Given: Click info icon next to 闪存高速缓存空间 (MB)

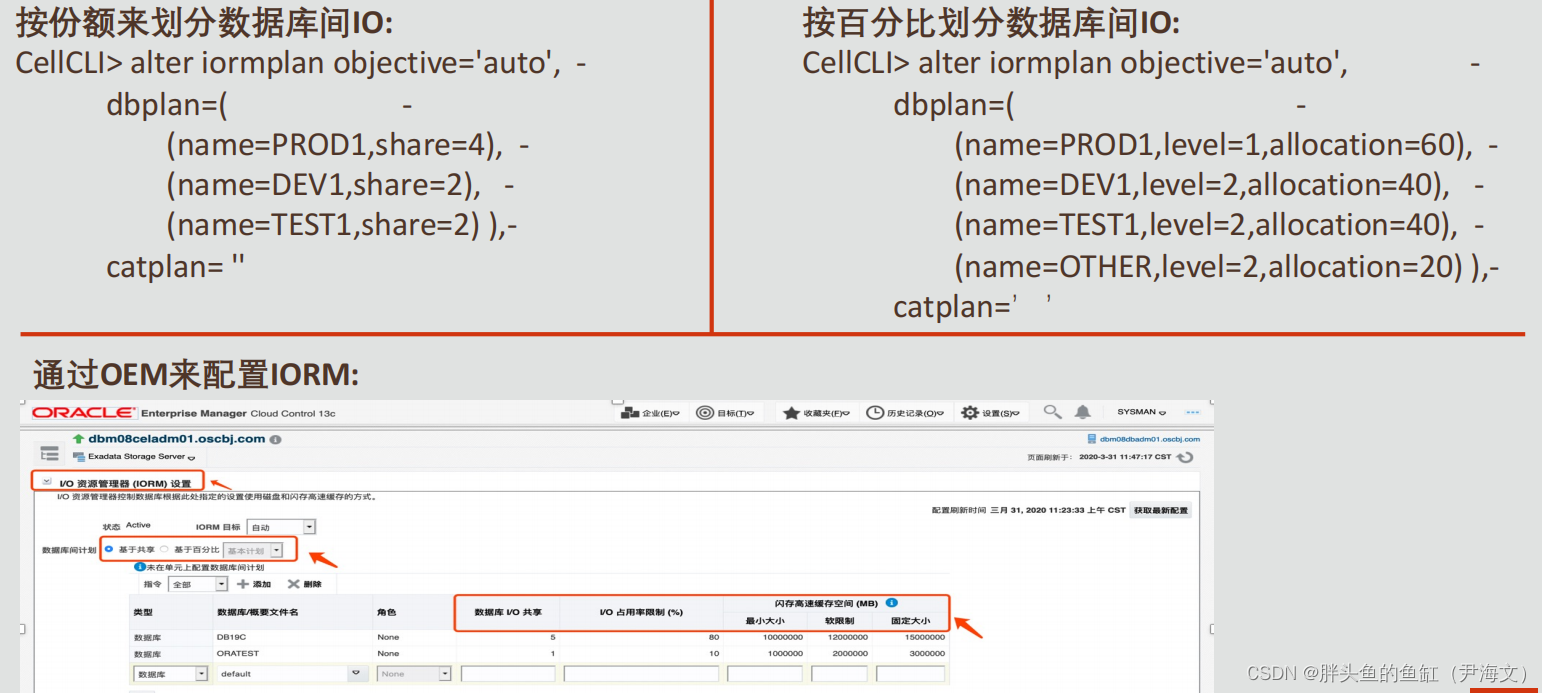Looking at the screenshot, I should 891,603.
